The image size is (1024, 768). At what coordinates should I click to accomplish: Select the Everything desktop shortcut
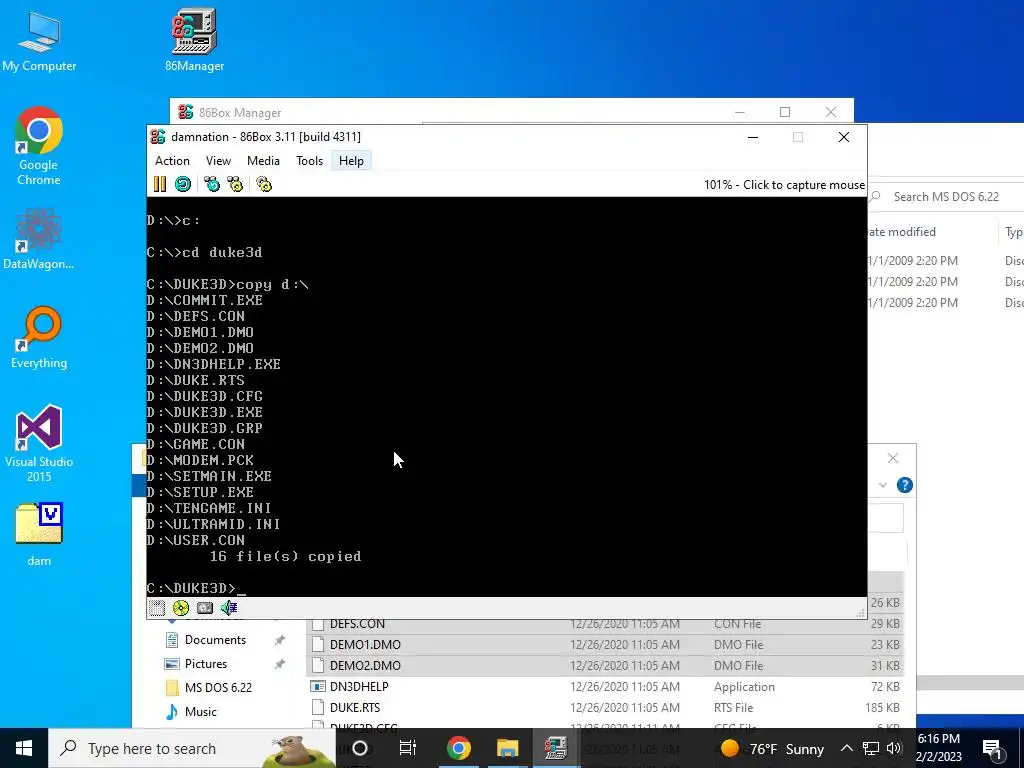(x=39, y=338)
